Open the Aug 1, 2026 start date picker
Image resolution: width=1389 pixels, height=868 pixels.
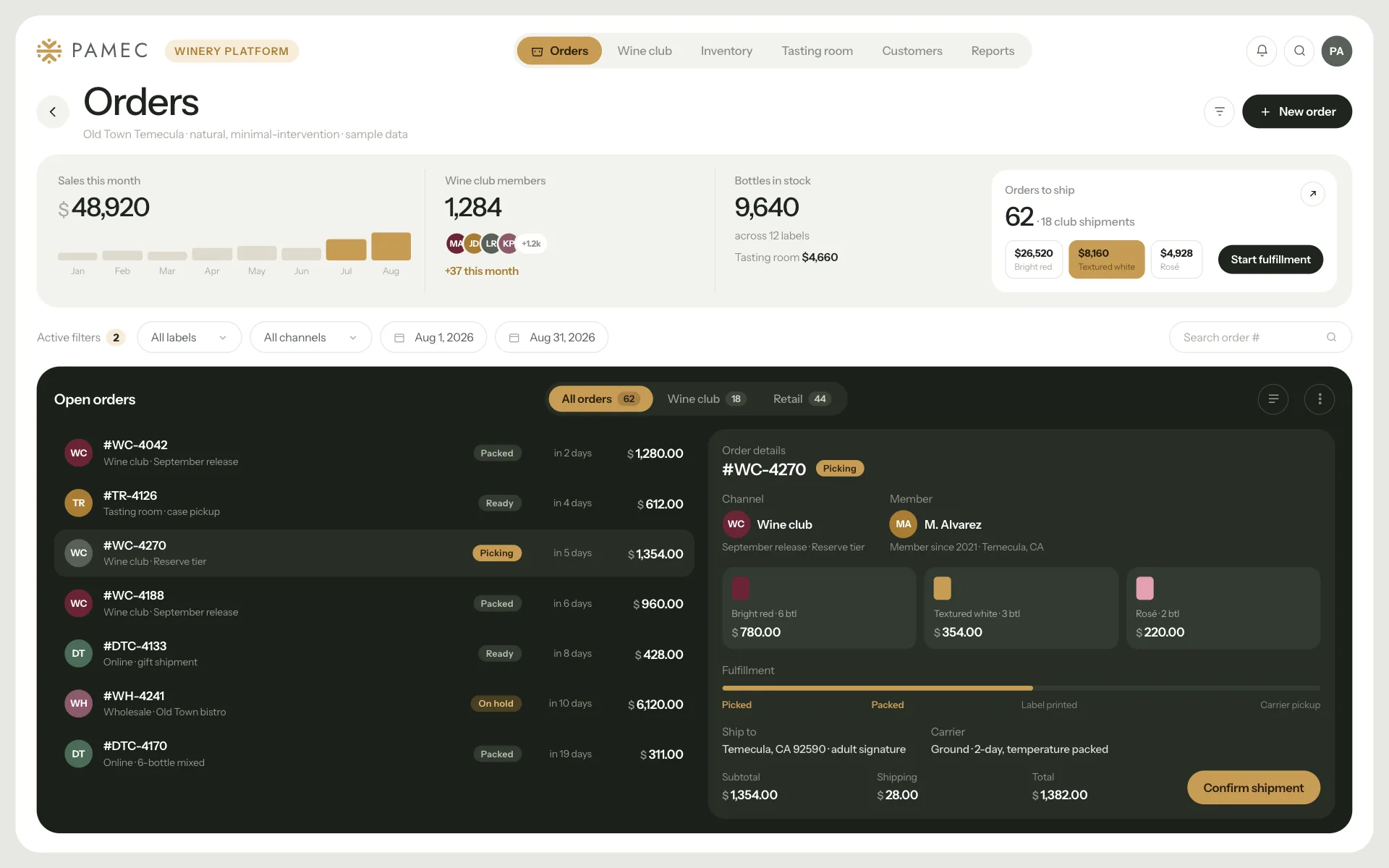pos(433,337)
